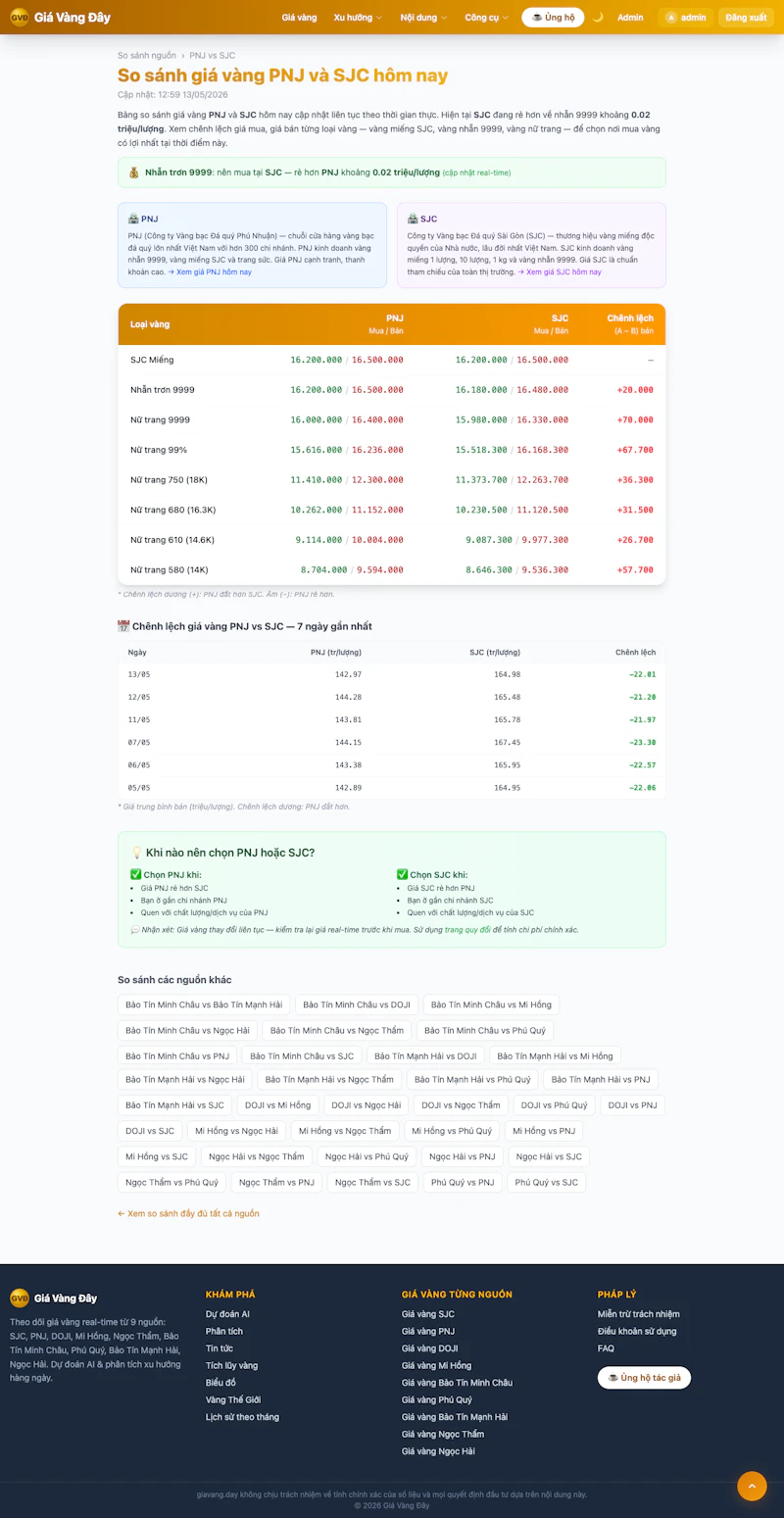
Task: Open DOJI vs Mi Hồng comparison
Action: pos(277,1105)
